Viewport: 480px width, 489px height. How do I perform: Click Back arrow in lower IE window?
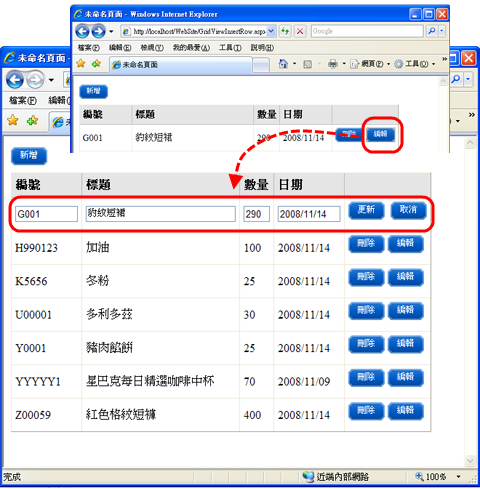point(15,80)
